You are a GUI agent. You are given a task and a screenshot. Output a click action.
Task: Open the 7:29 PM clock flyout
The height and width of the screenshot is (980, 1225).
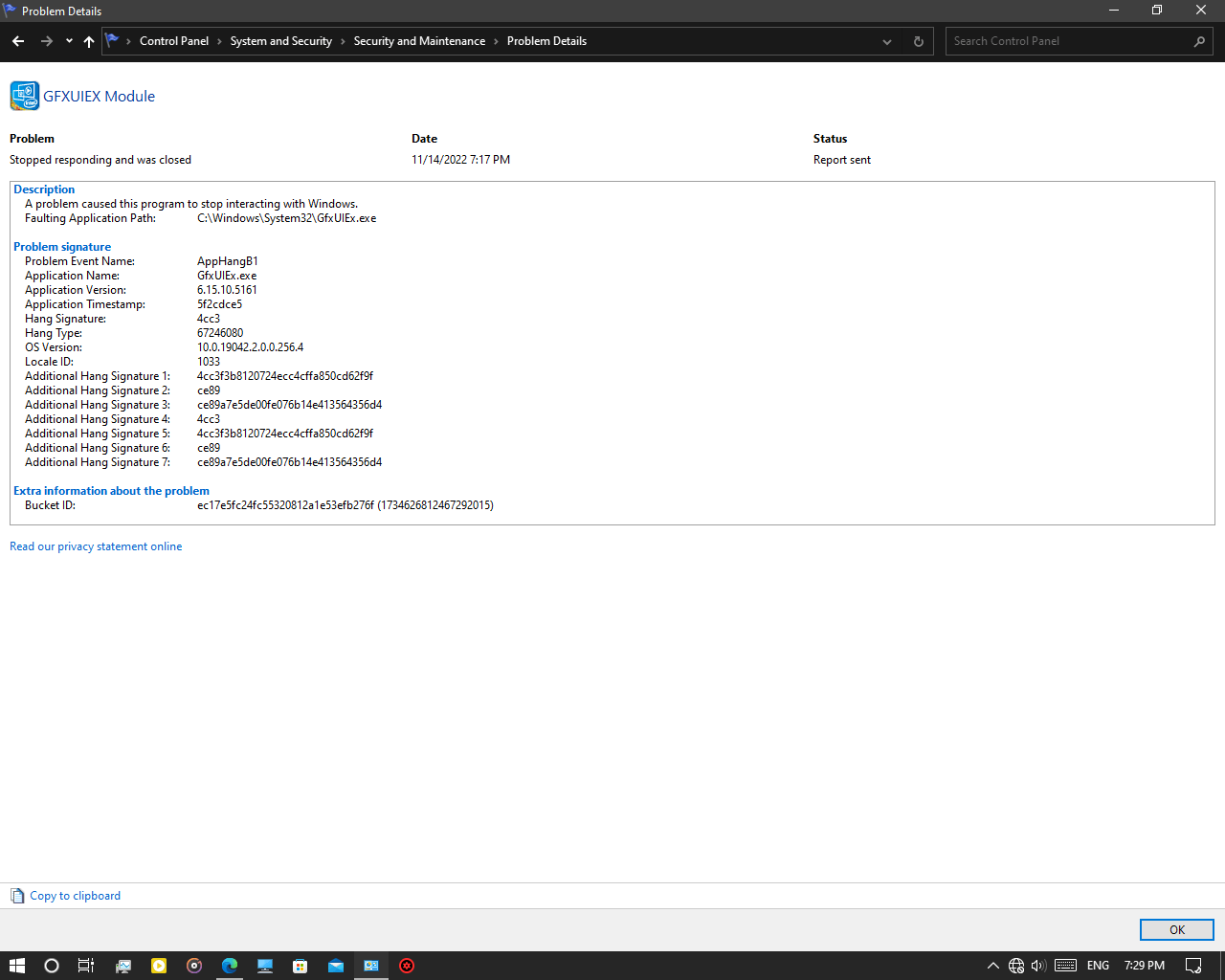pyautogui.click(x=1145, y=966)
